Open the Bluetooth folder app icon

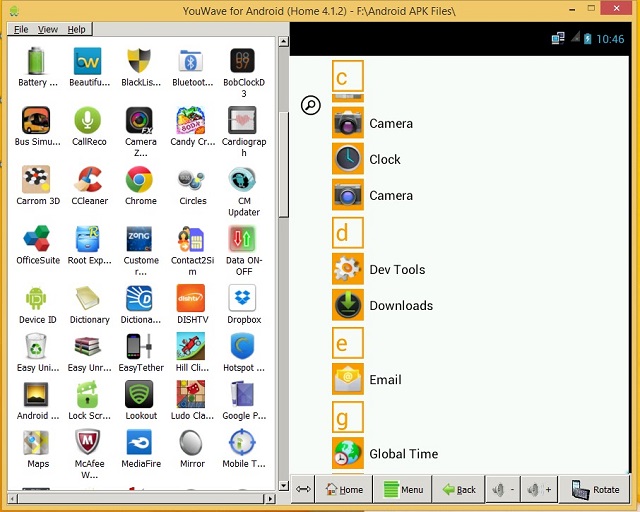tap(191, 61)
